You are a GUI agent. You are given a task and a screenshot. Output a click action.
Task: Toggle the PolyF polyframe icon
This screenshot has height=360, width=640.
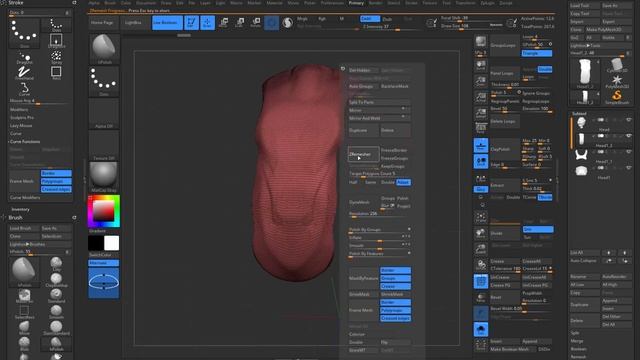481,281
